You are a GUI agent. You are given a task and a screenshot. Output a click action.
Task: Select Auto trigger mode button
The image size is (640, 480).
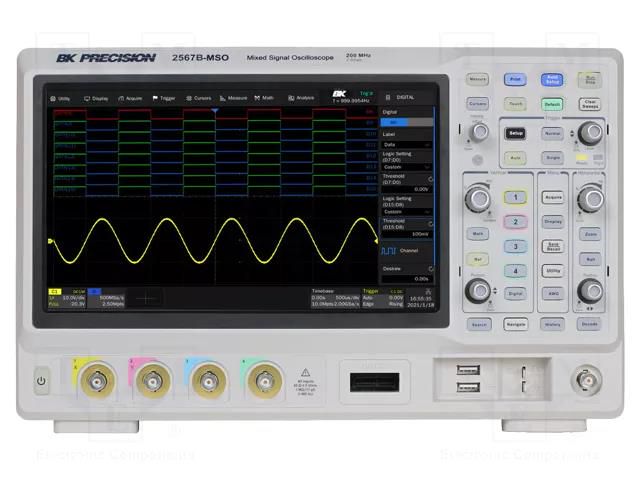pos(515,158)
